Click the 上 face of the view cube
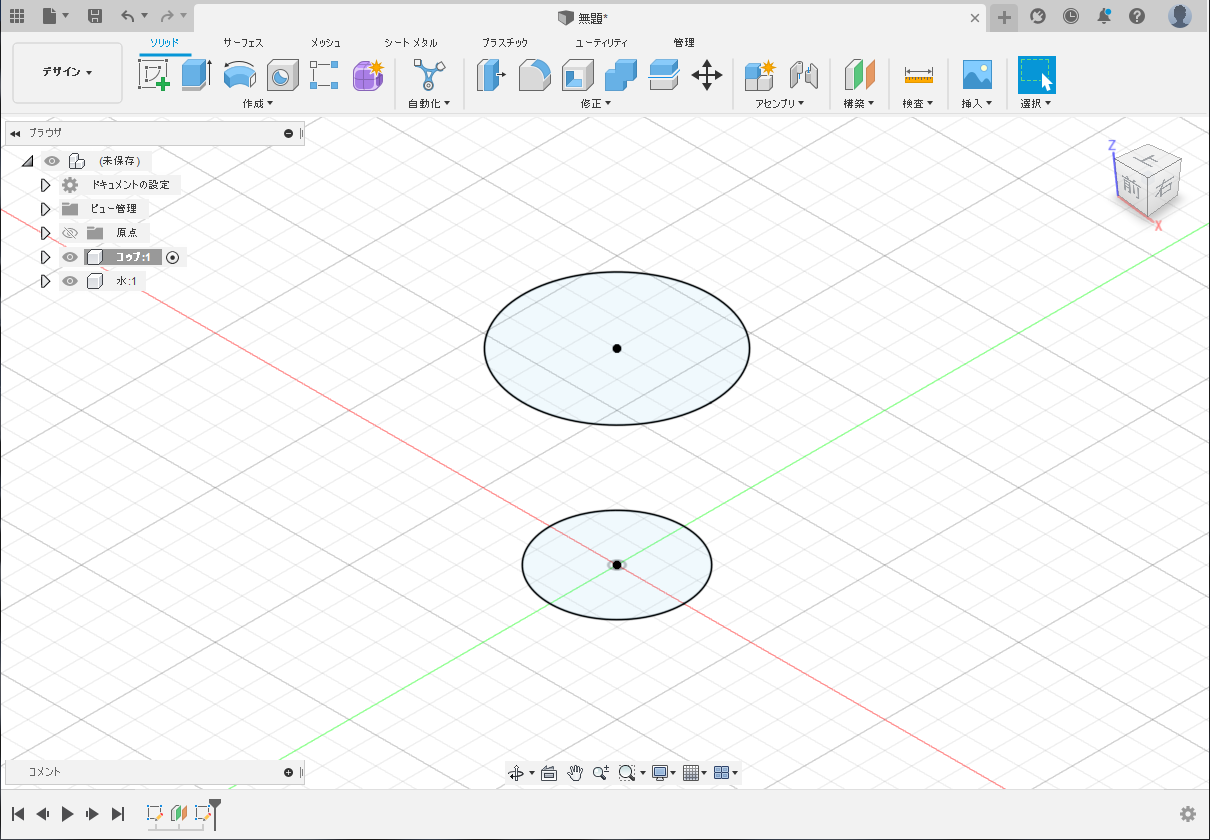 pos(1150,160)
